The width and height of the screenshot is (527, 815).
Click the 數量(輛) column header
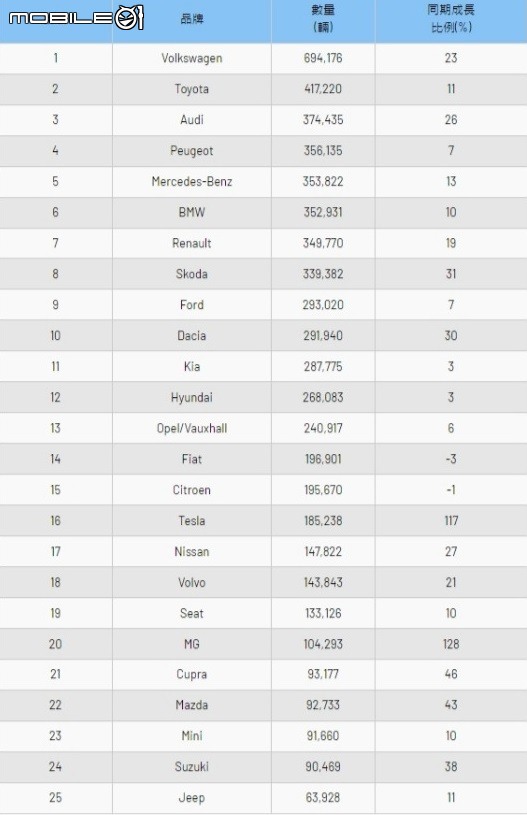323,19
